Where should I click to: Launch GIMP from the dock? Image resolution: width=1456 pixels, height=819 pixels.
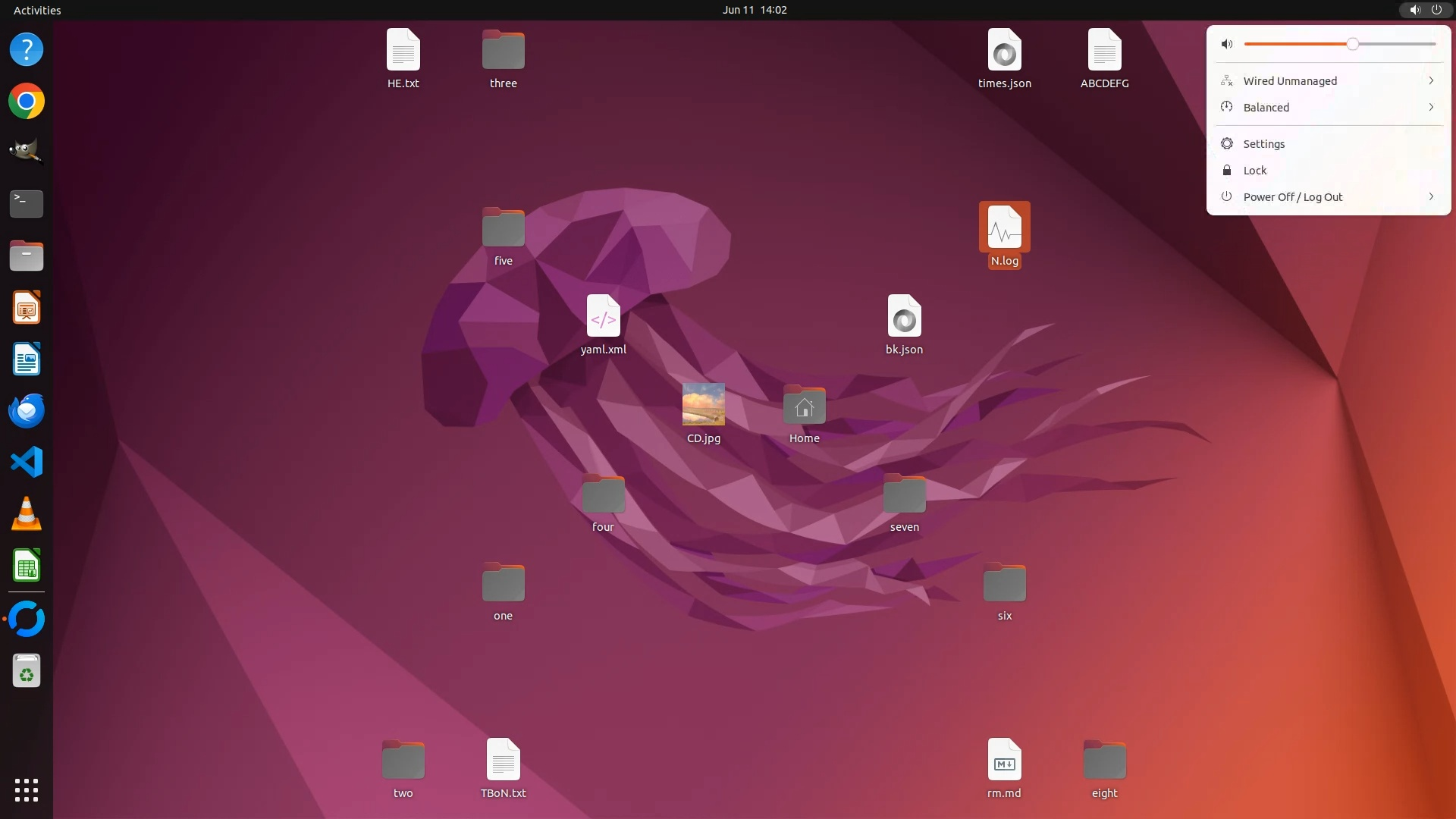point(27,152)
